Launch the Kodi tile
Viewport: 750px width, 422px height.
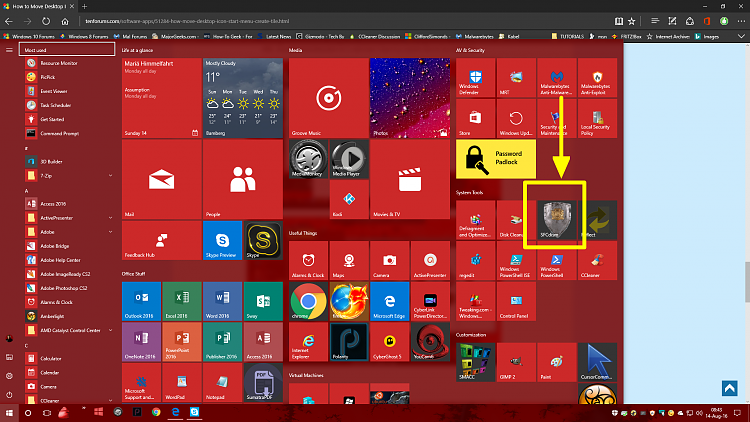point(349,200)
